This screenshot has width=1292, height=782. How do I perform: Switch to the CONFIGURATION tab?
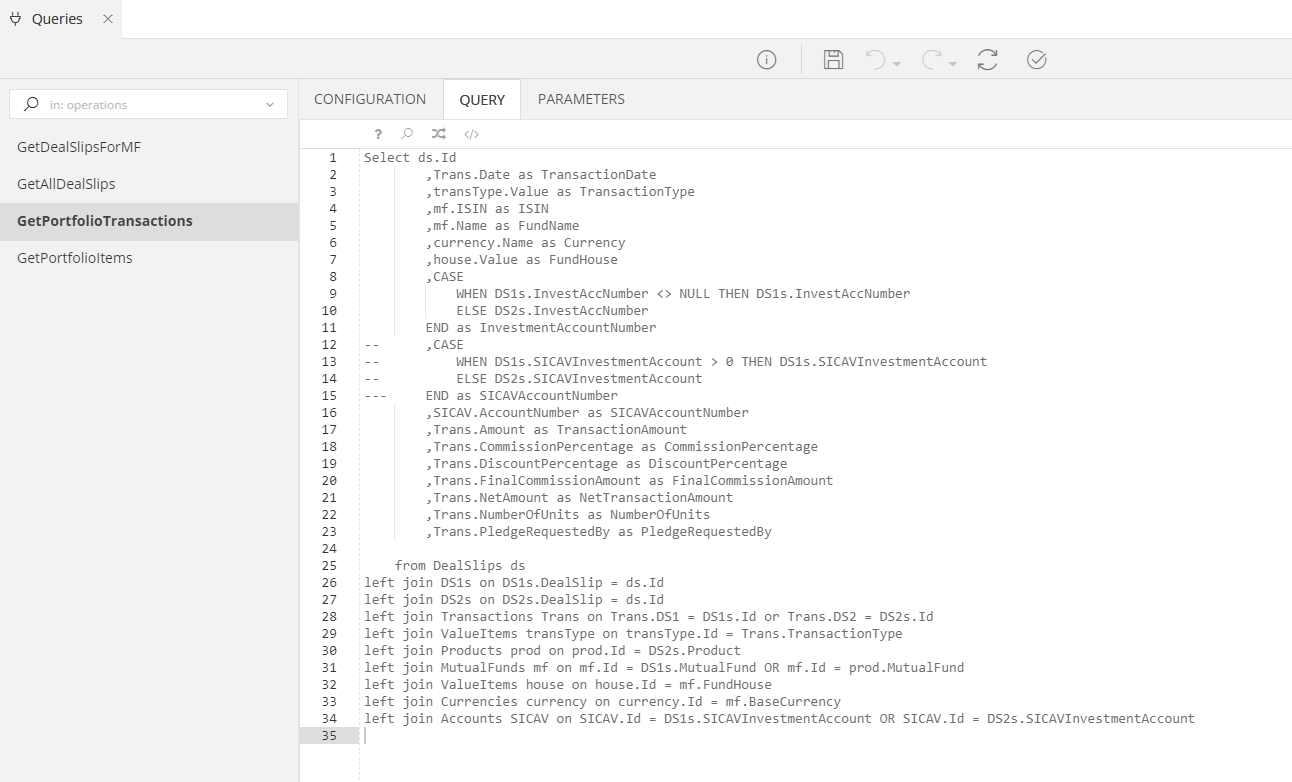[x=370, y=99]
